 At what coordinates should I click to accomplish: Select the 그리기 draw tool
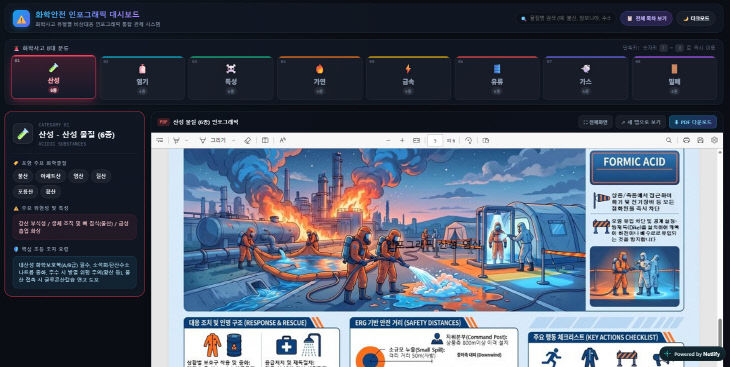(x=212, y=140)
